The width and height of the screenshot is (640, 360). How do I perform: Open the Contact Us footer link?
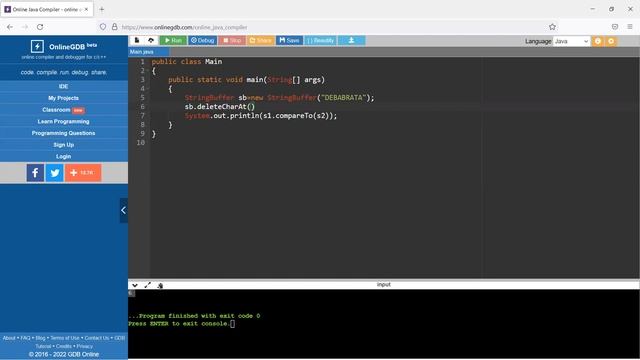[x=97, y=338]
